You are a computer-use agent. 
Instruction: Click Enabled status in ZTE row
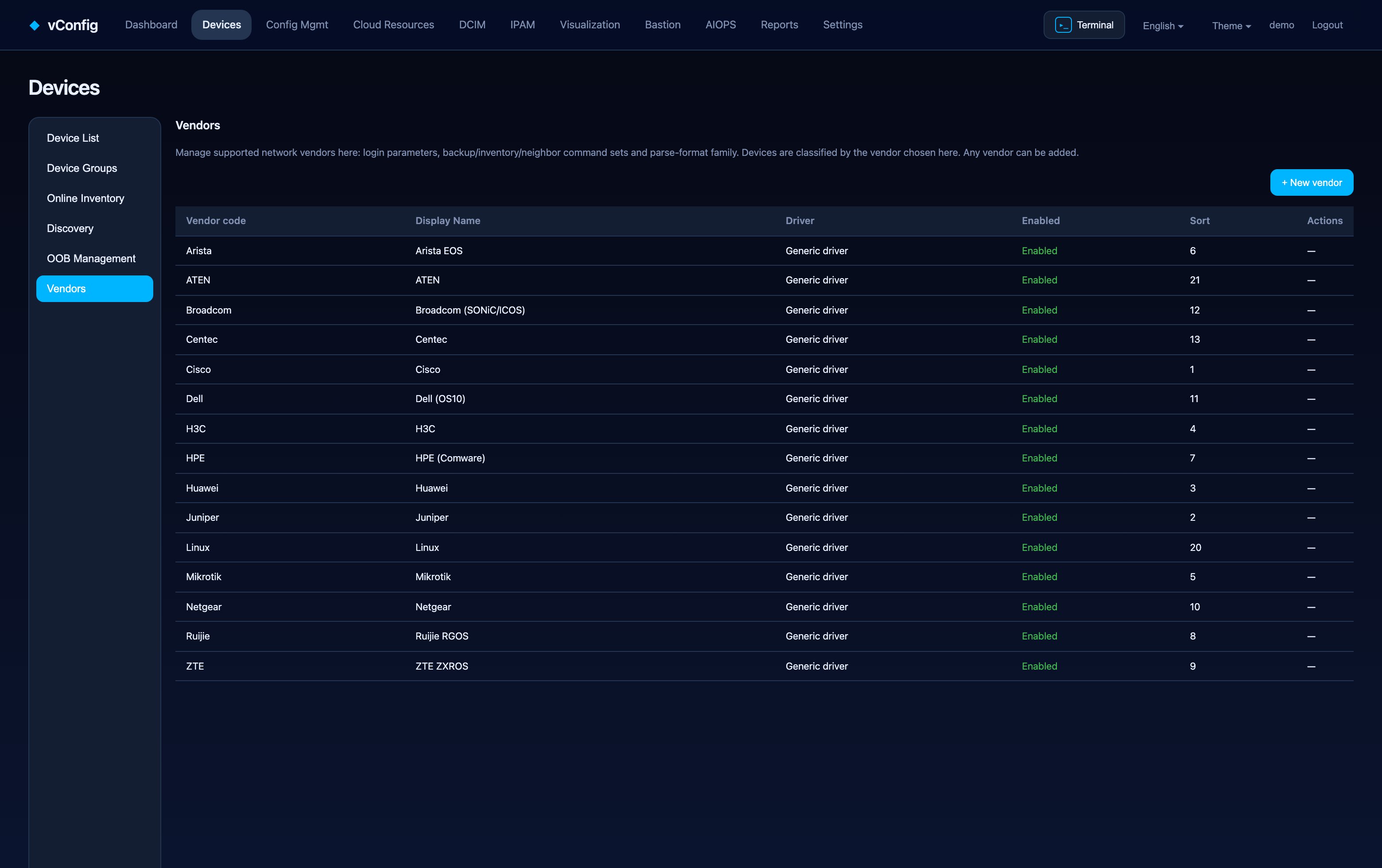pyautogui.click(x=1039, y=666)
